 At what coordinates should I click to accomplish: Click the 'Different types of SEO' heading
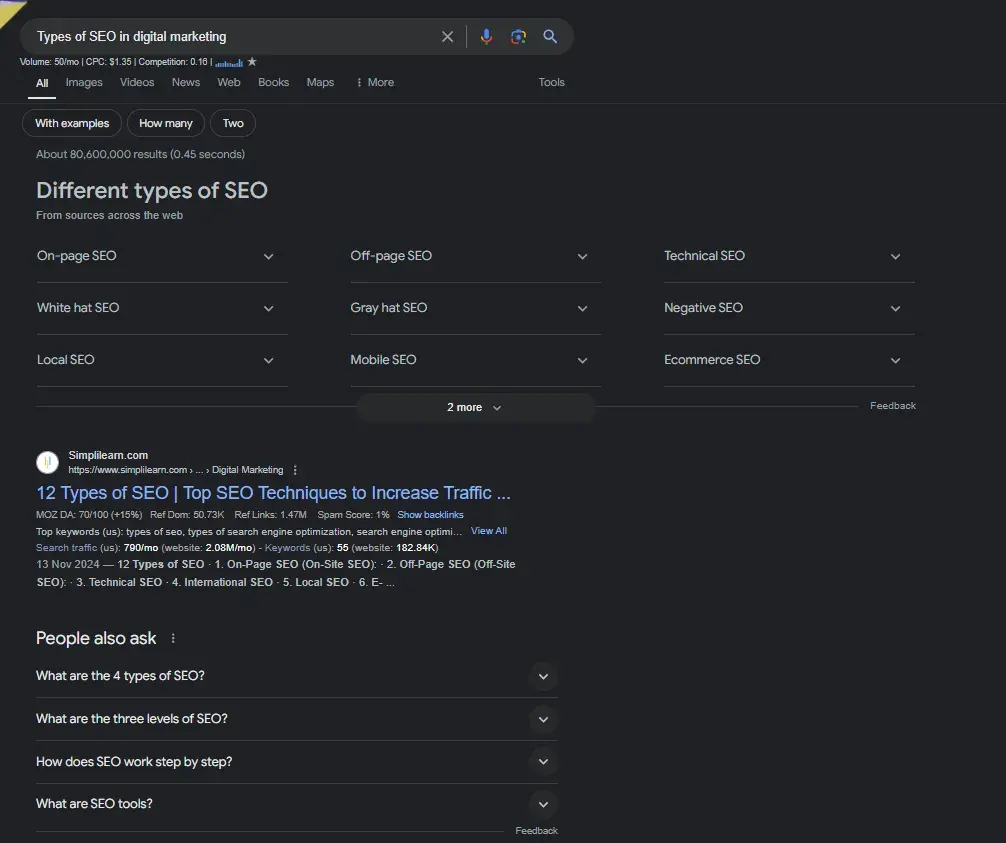coord(152,191)
